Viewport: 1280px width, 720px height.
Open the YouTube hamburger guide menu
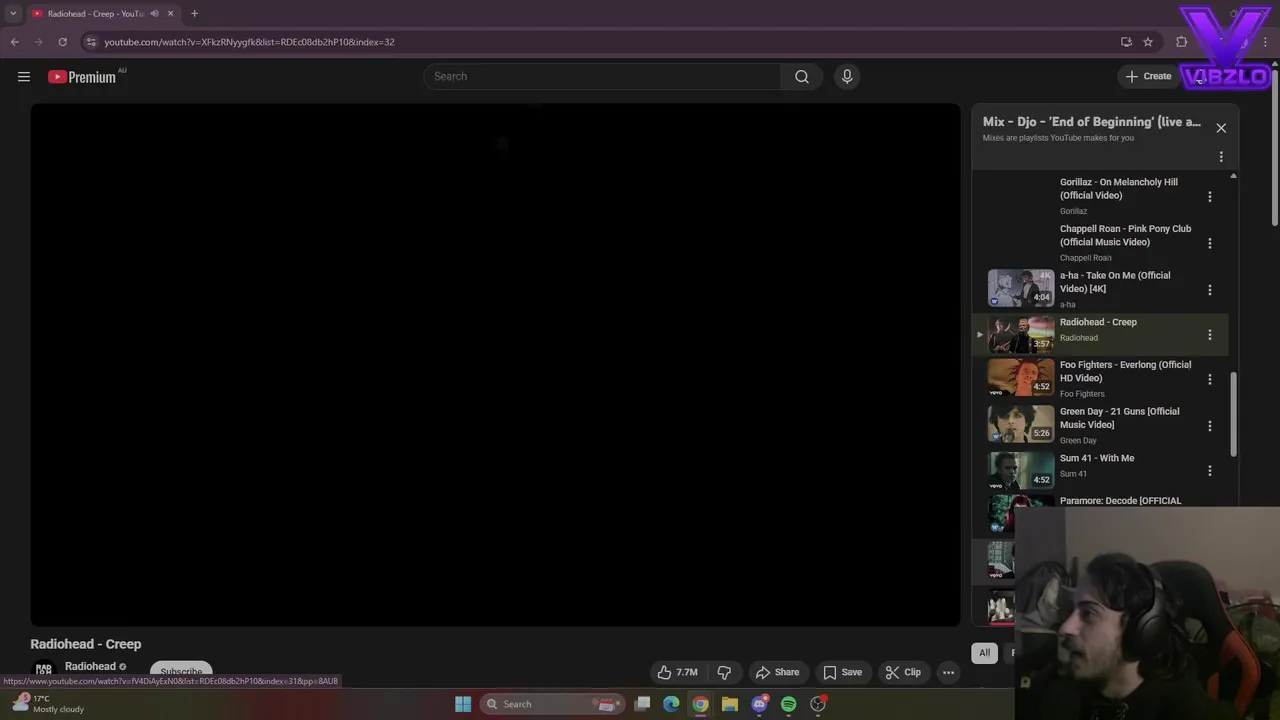[x=24, y=77]
